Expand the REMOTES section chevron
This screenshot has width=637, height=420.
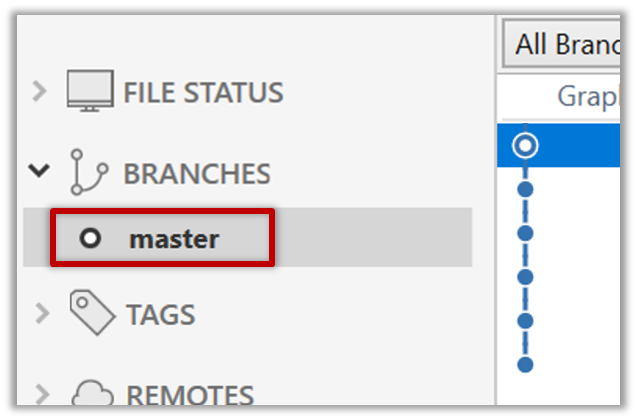click(39, 393)
